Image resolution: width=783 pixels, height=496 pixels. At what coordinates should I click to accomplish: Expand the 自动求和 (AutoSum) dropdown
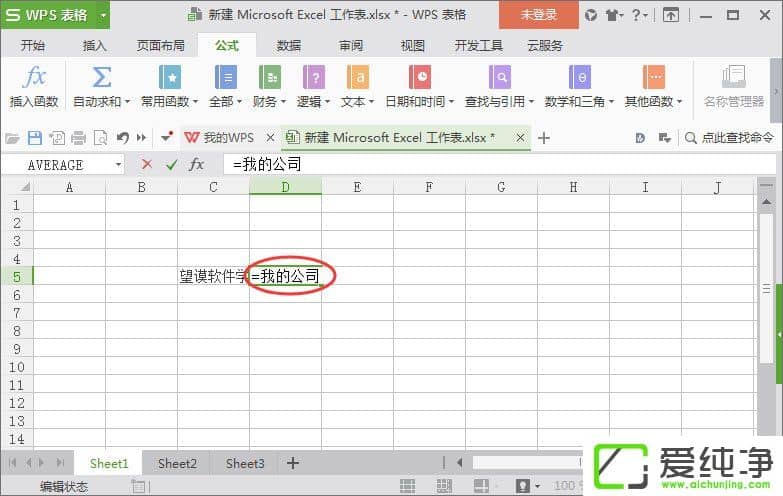click(x=101, y=101)
